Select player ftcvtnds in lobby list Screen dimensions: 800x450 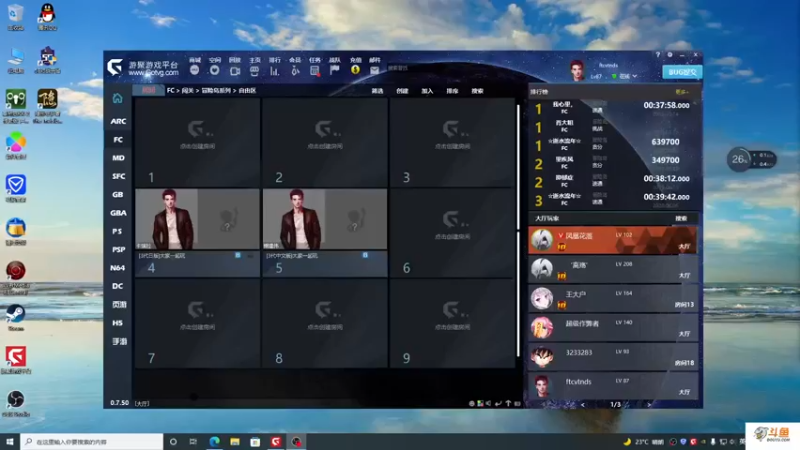pyautogui.click(x=613, y=385)
